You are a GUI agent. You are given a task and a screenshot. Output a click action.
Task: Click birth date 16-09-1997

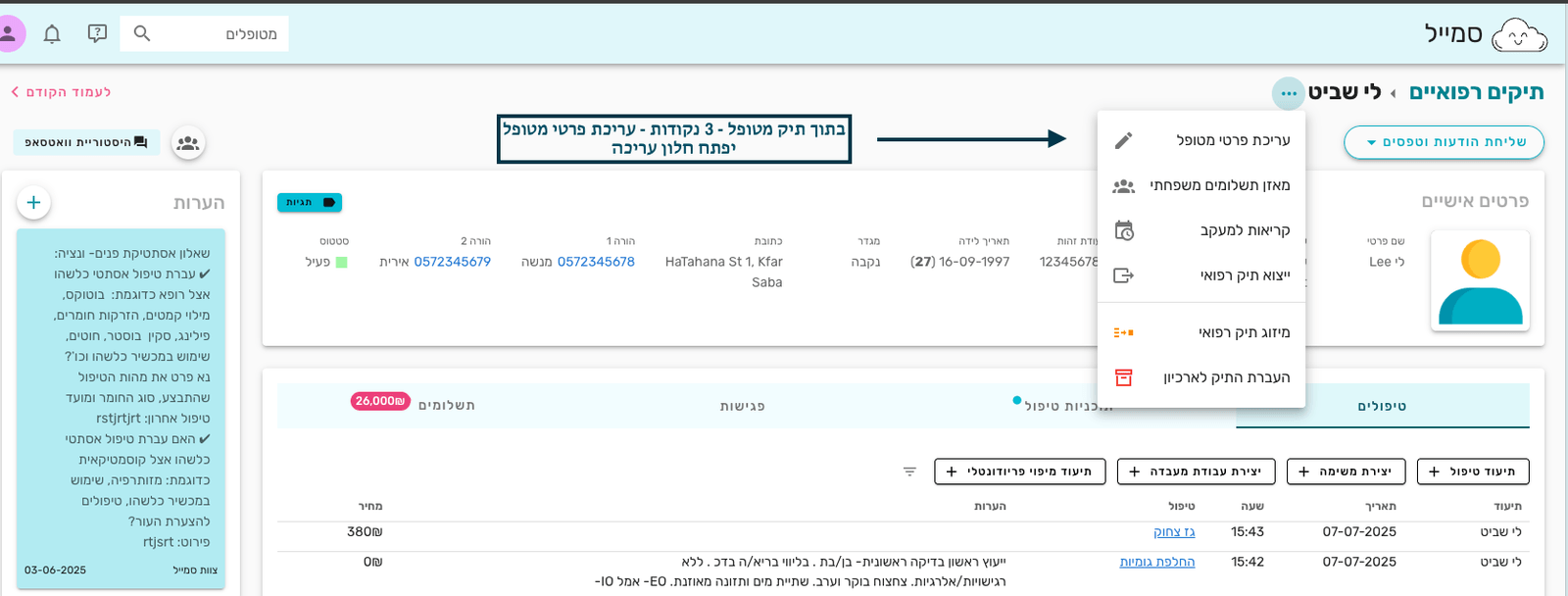pyautogui.click(x=974, y=262)
